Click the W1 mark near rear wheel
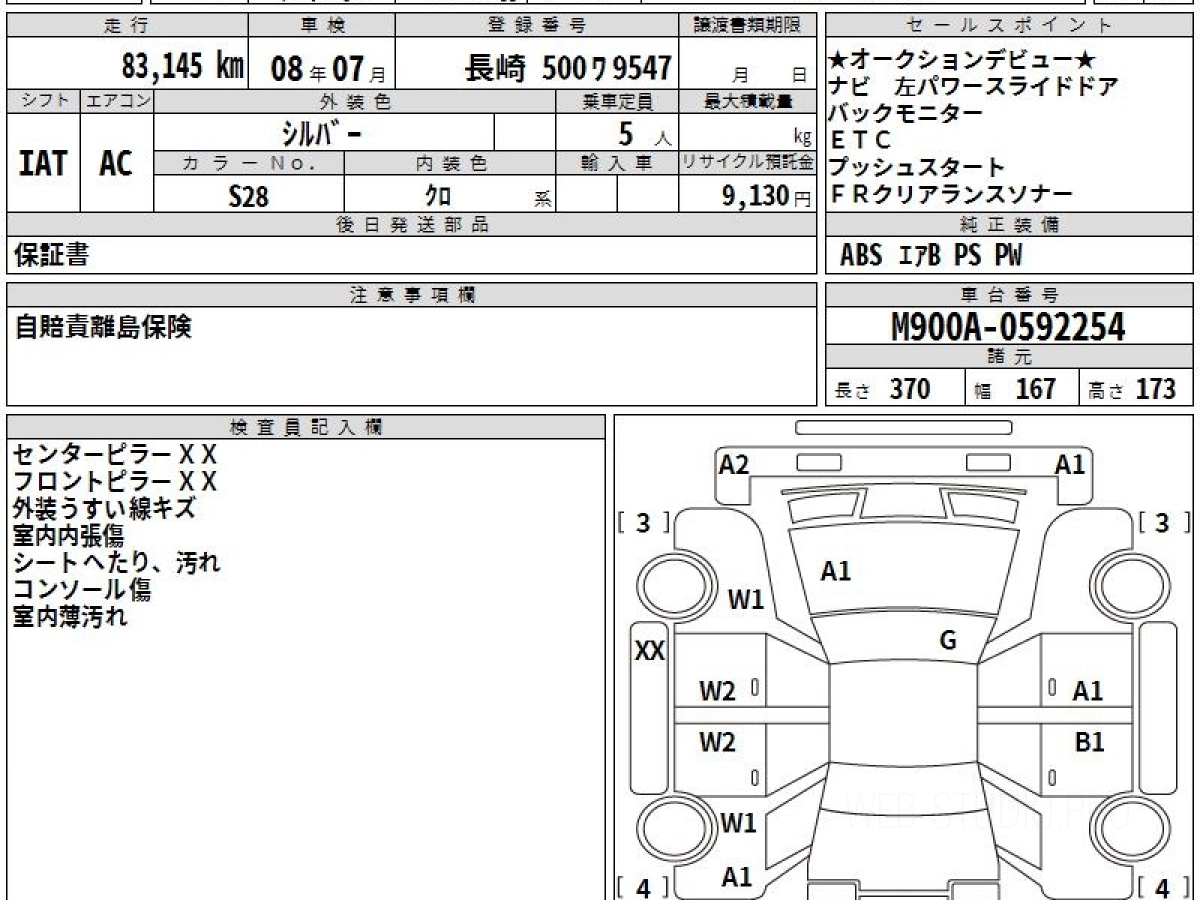1200x900 pixels. tap(739, 823)
